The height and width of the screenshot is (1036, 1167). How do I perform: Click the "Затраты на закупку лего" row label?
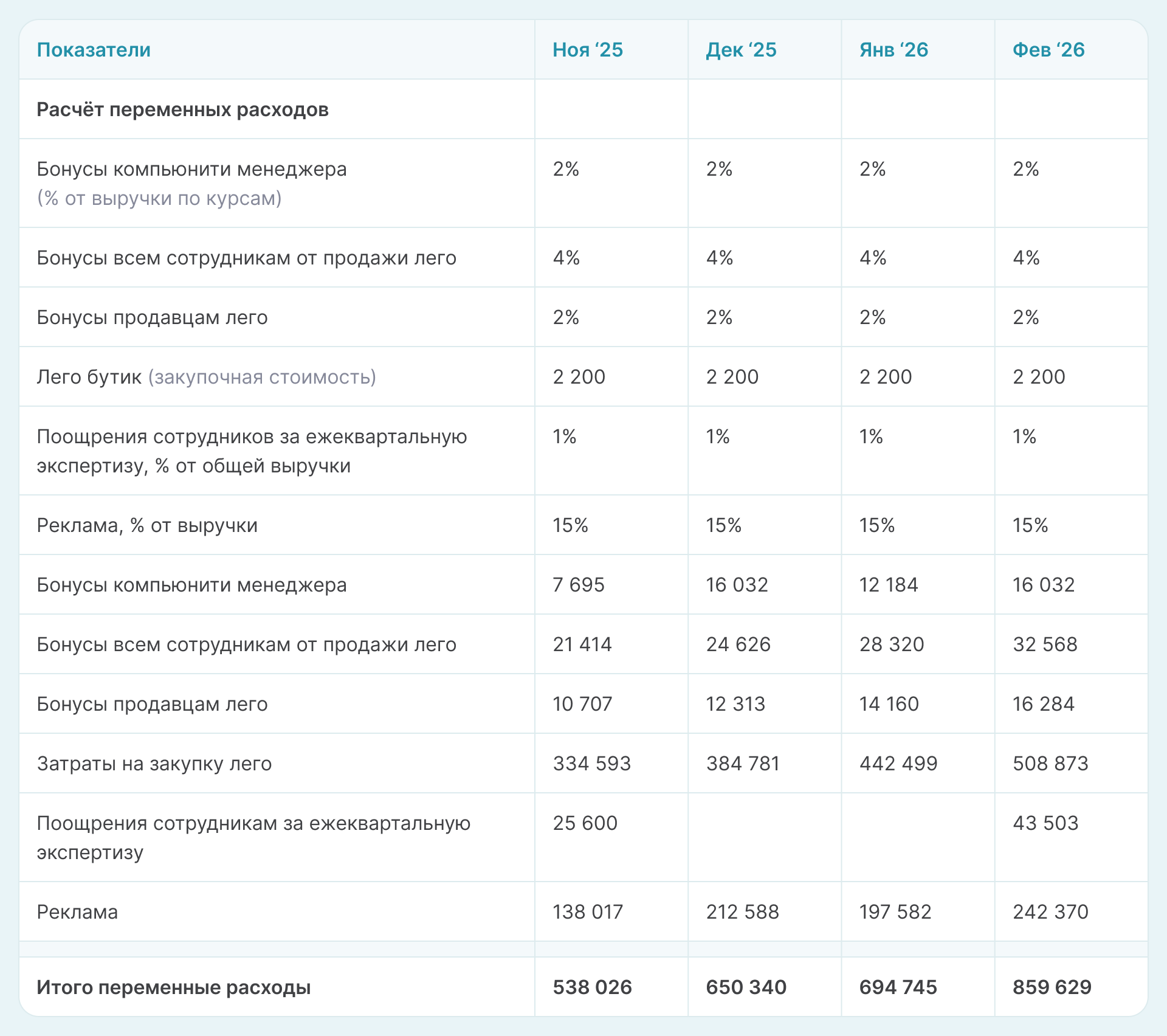coord(154,764)
